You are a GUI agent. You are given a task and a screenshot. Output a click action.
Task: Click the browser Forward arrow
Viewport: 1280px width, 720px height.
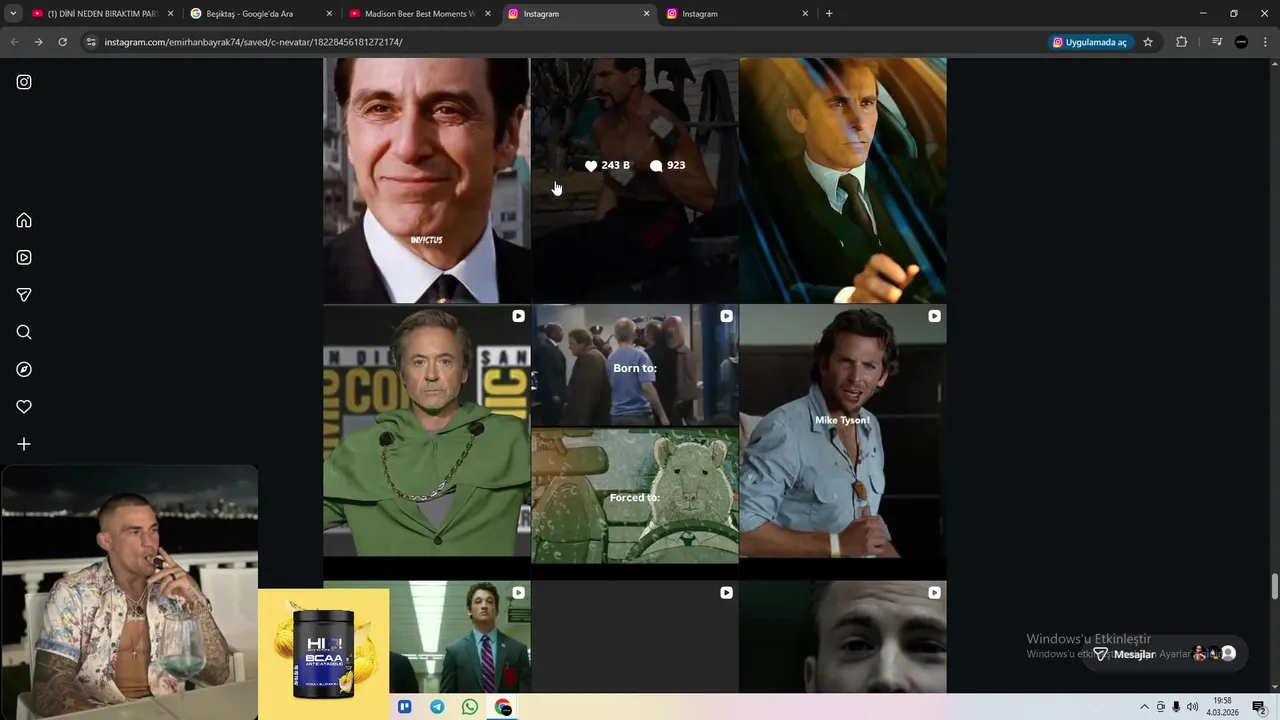[x=38, y=42]
